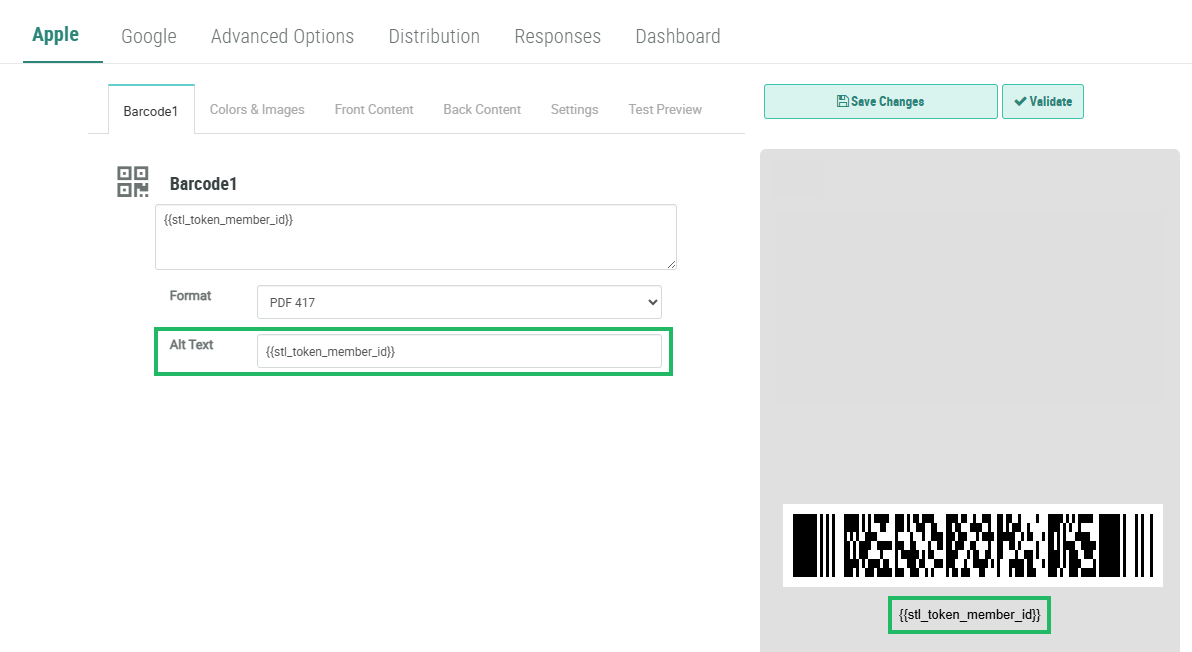Viewport: 1192px width, 652px height.
Task: Click the alt text label under the barcode preview
Action: coord(969,615)
